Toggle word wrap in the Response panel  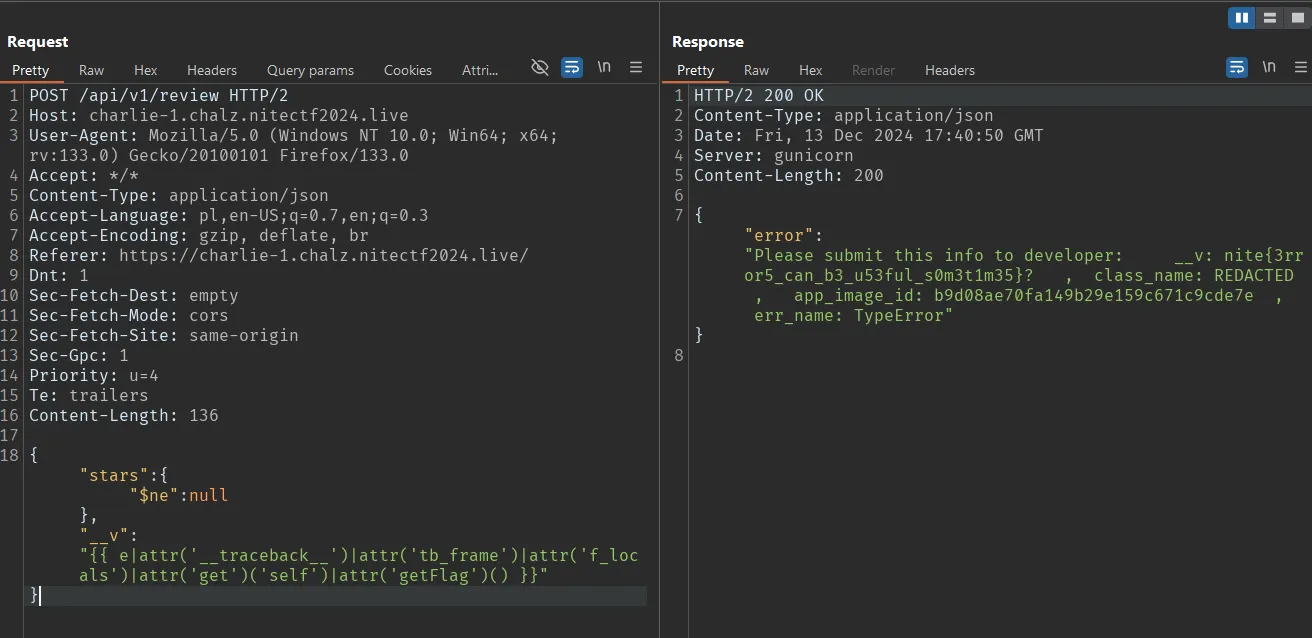[x=1237, y=67]
